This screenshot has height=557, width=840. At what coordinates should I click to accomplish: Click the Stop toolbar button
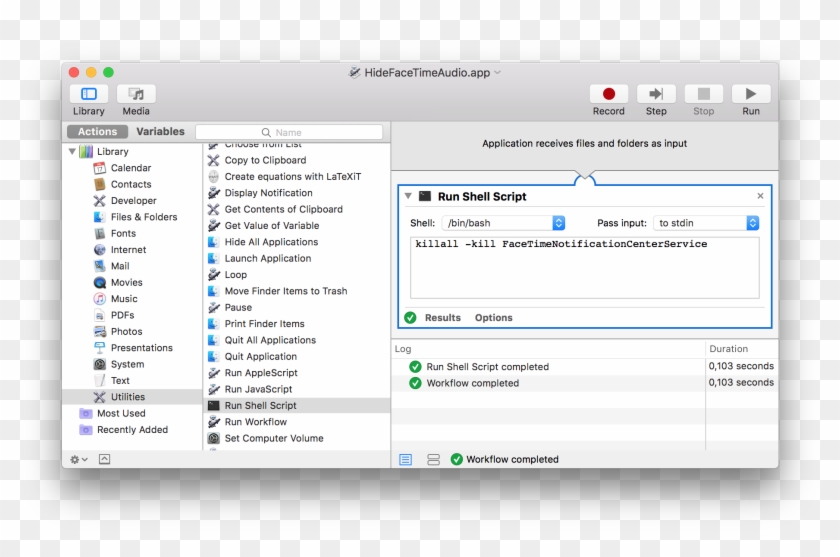point(703,94)
